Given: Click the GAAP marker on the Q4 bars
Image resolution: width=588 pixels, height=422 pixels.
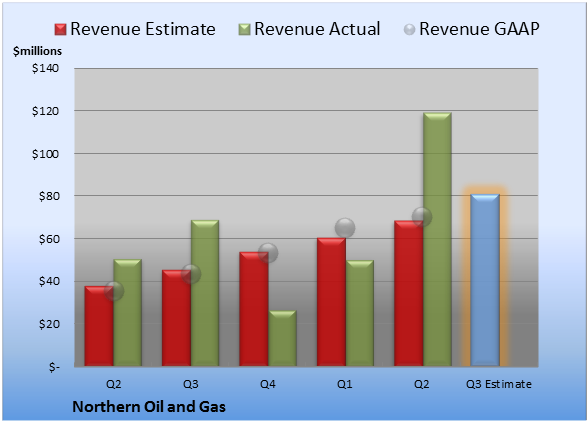Looking at the screenshot, I should pos(268,252).
